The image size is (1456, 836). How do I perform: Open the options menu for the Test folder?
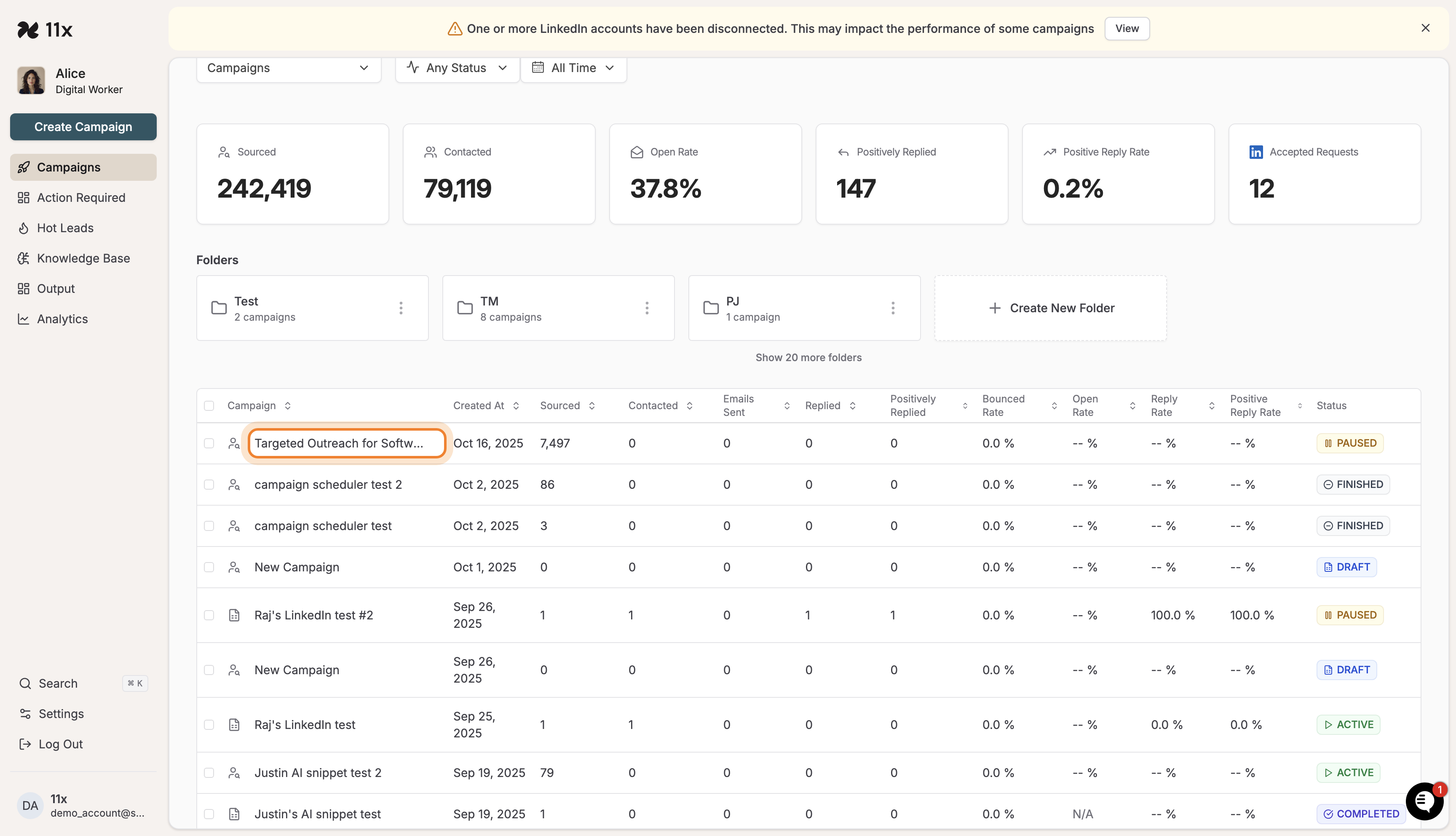401,308
